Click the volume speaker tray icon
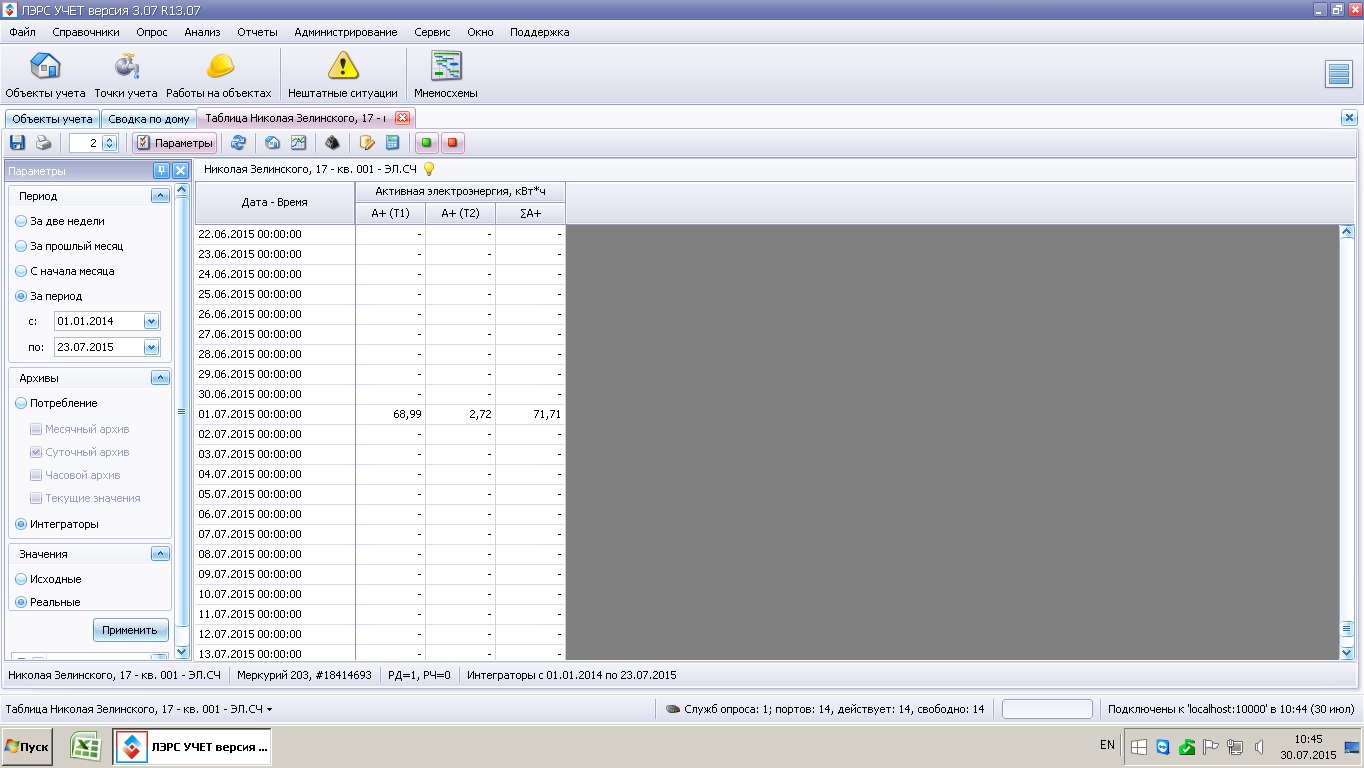The width and height of the screenshot is (1364, 768). (x=1259, y=747)
